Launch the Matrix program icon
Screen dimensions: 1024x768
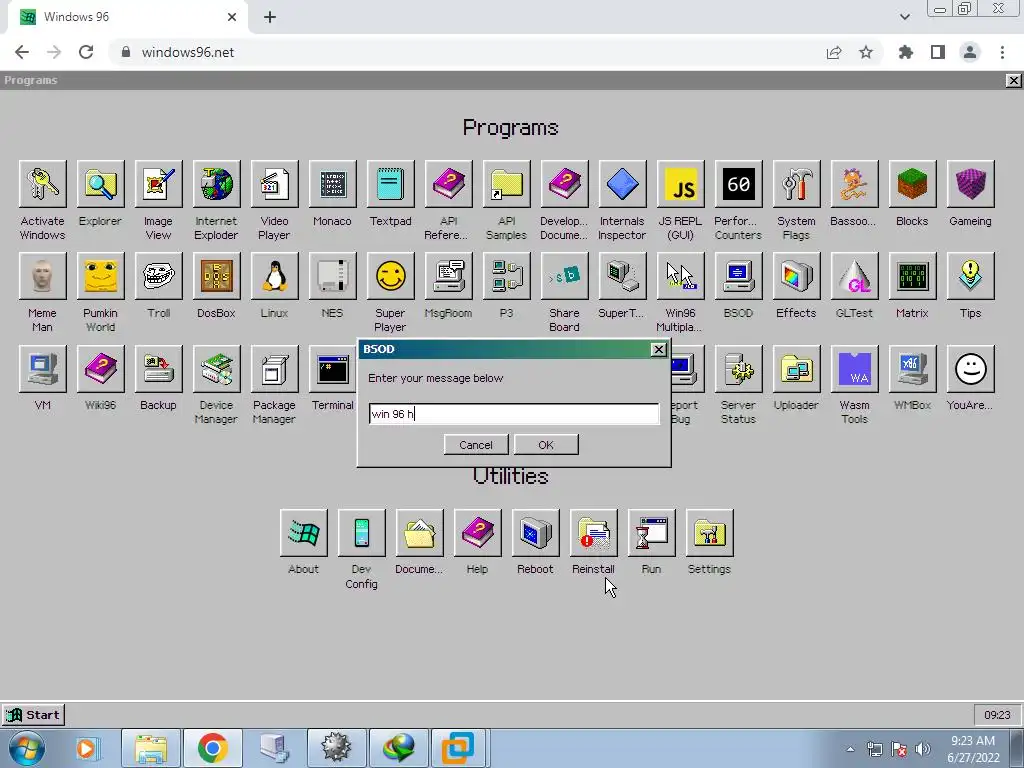coord(912,276)
